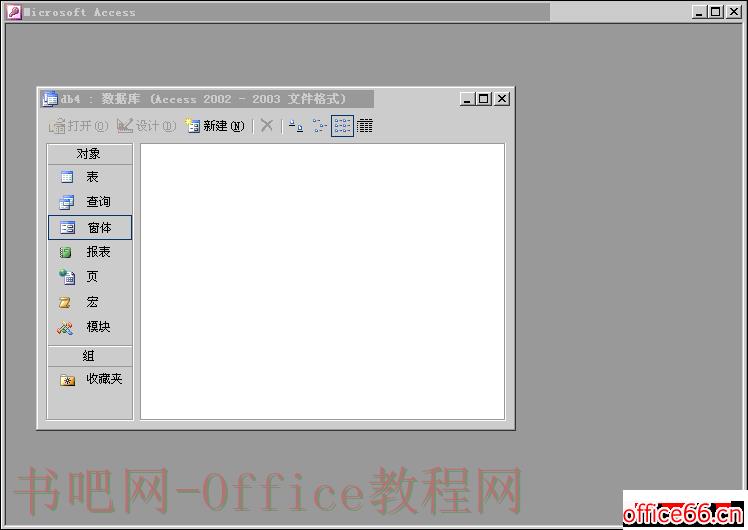Click the 设计 (Design) toolbar button

click(x=146, y=126)
